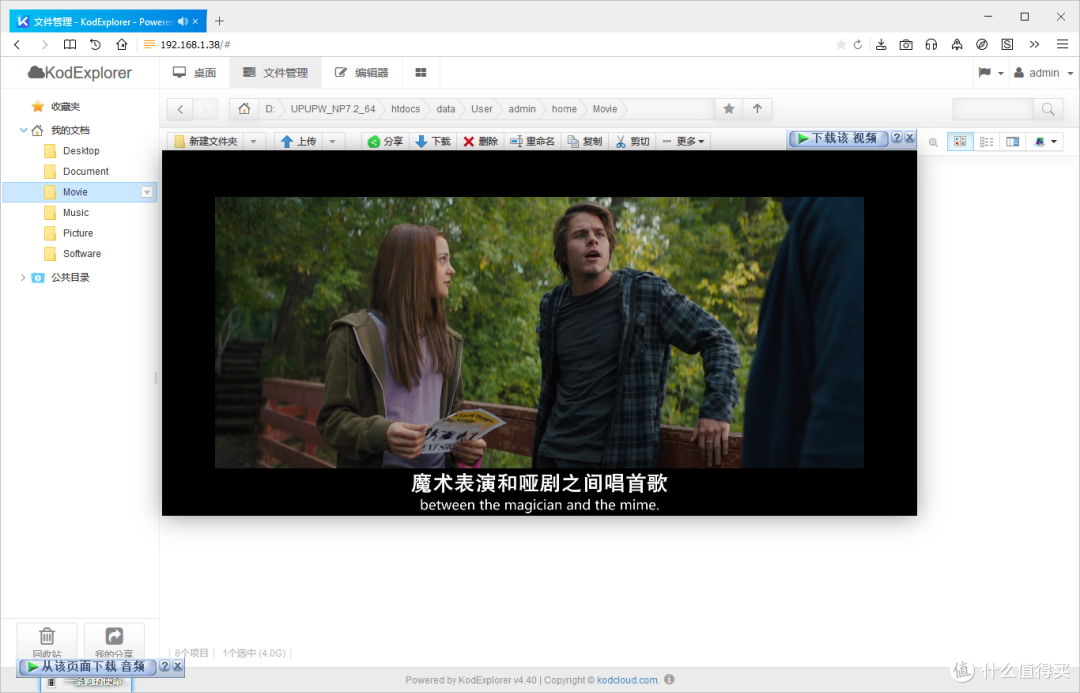Screen dimensions: 1080x693
Task: Jump to the User breadcrumb
Action: pyautogui.click(x=481, y=109)
